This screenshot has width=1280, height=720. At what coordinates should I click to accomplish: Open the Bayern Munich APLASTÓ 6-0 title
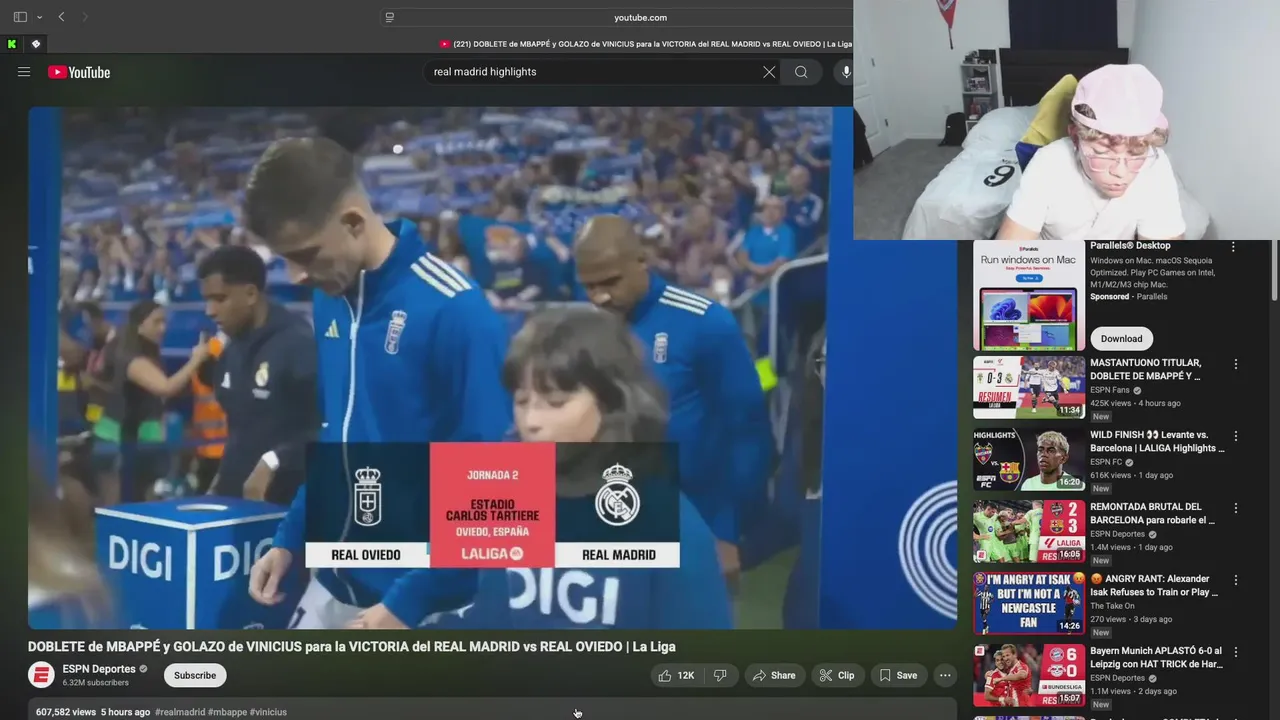click(1157, 658)
